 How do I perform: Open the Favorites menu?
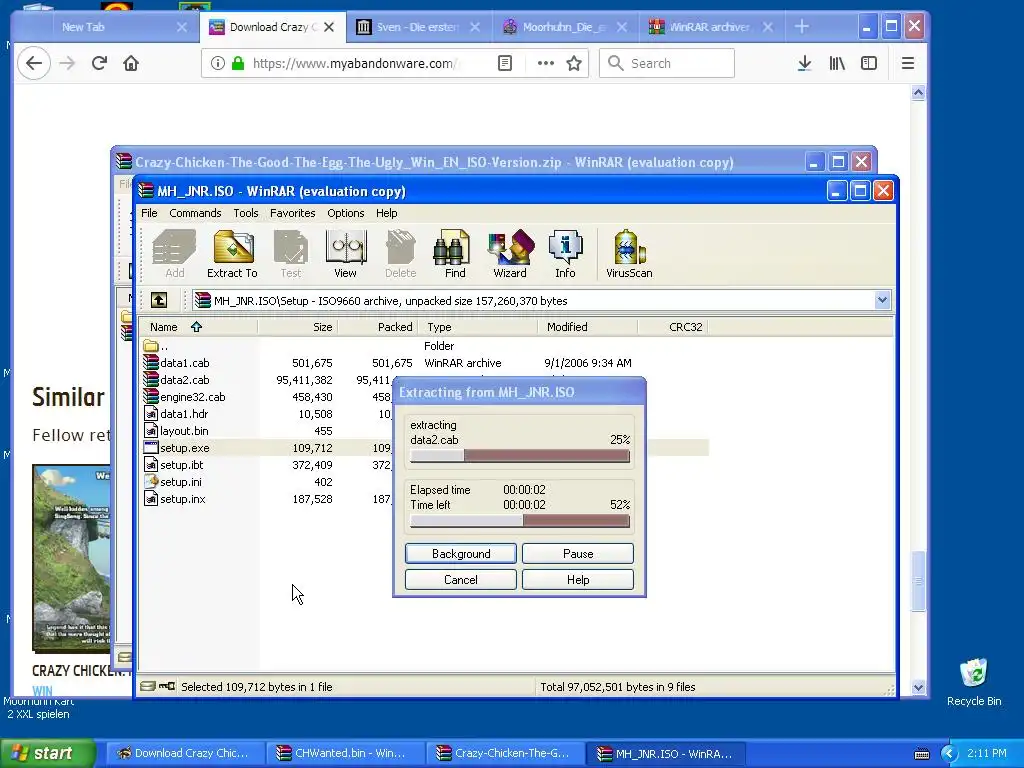293,213
